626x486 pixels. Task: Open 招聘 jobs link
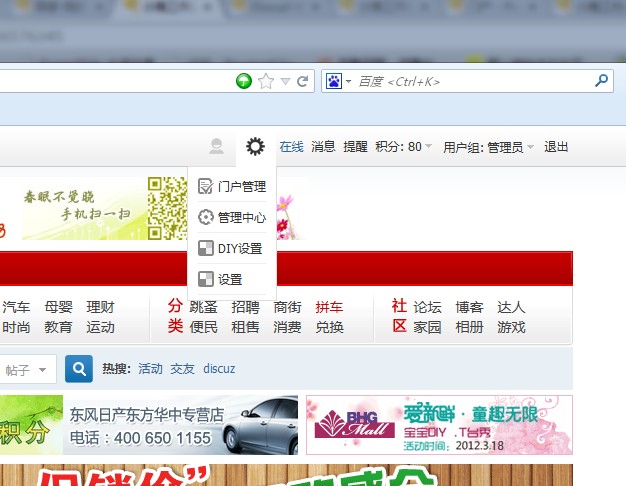tap(246, 307)
